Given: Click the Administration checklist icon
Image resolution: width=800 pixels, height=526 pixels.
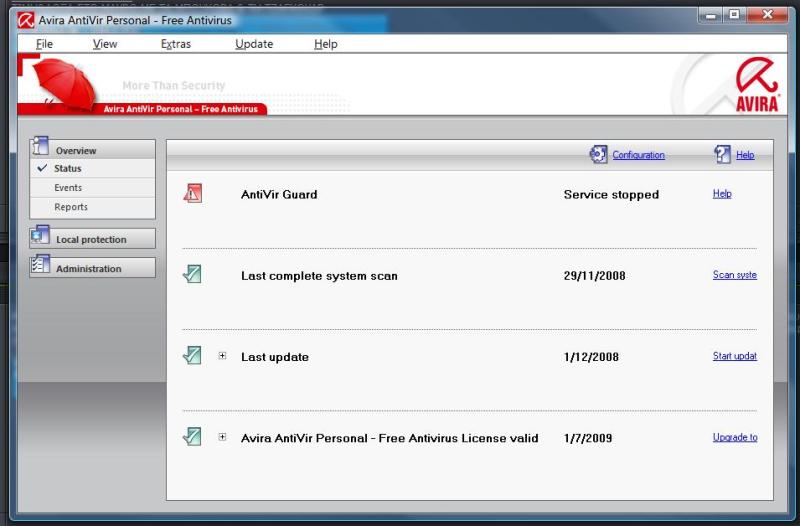Looking at the screenshot, I should 40,264.
